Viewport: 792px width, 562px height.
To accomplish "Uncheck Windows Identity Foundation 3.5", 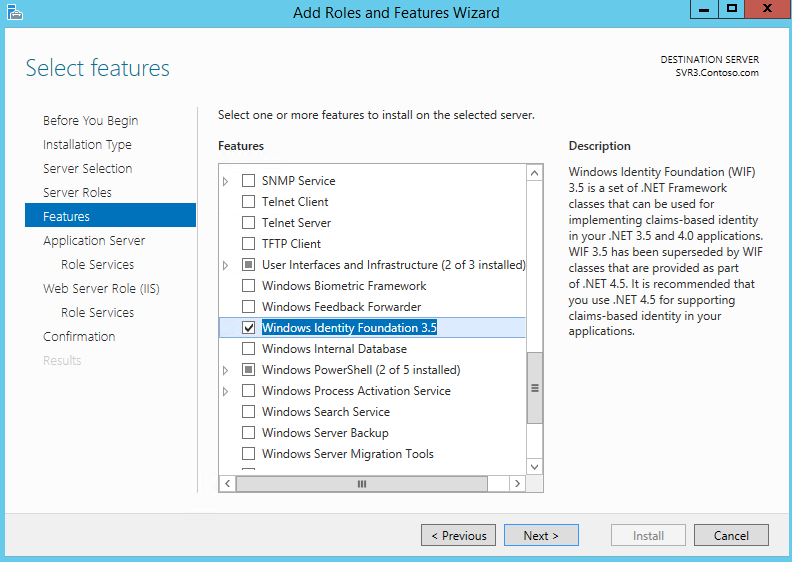I will point(249,328).
